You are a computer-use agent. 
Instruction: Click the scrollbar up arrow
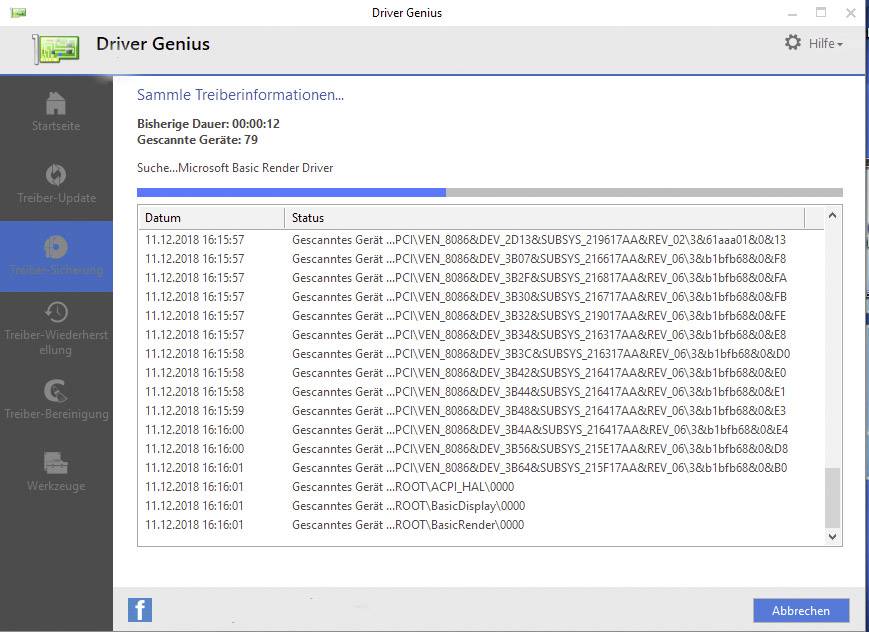coord(832,214)
